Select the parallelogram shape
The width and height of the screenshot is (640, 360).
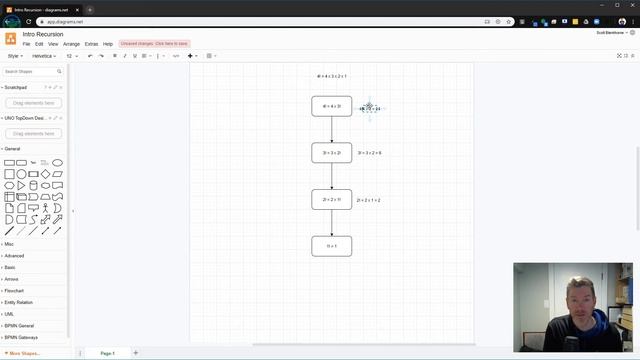[58, 174]
